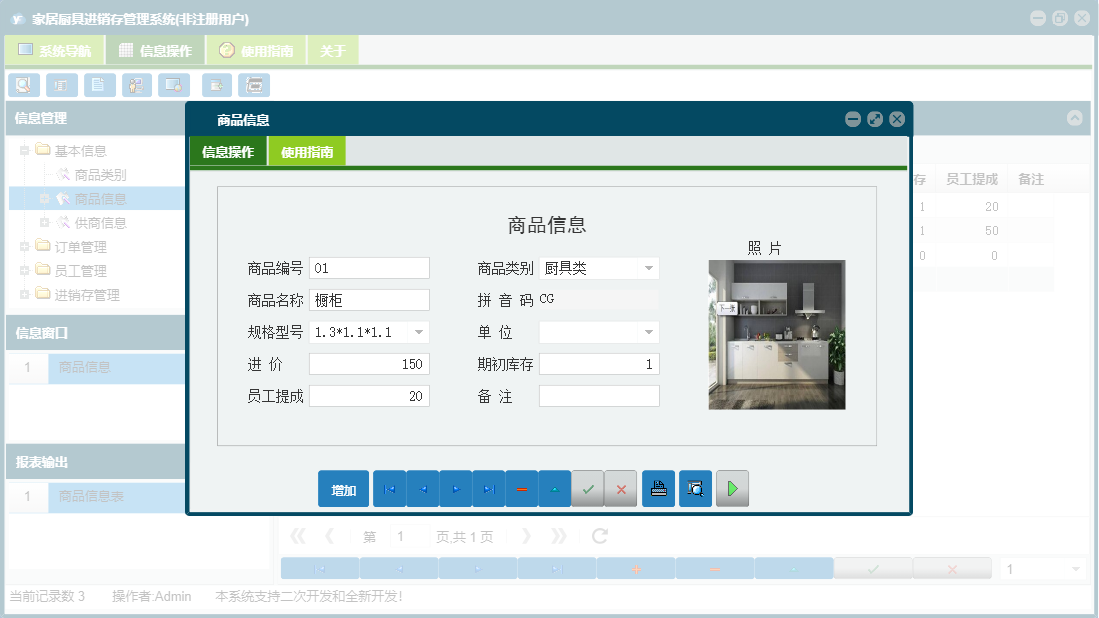Image resolution: width=1099 pixels, height=618 pixels.
Task: Click the report view icon on the toolbar
Action: (x=60, y=85)
